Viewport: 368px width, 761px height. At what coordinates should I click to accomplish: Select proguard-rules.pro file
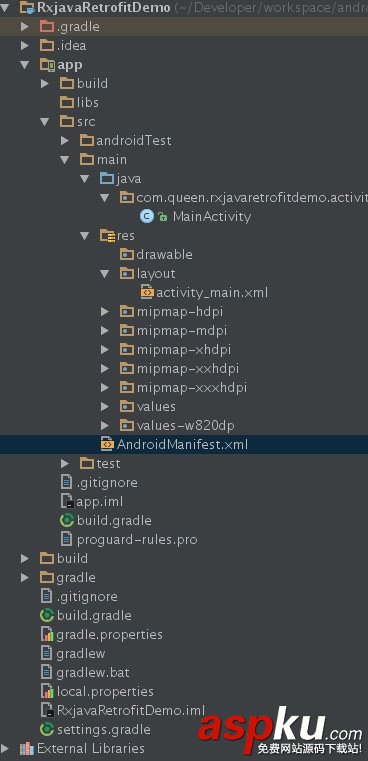point(137,540)
